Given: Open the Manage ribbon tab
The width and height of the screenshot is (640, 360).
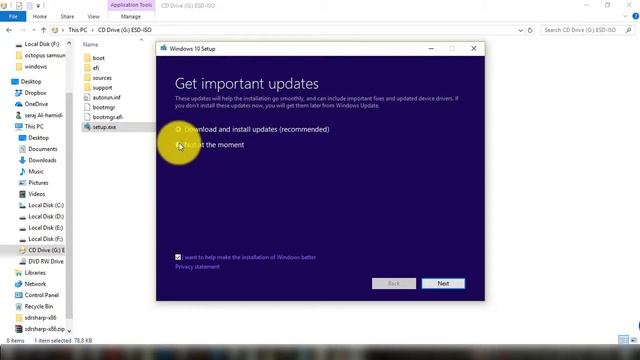Looking at the screenshot, I should pyautogui.click(x=131, y=16).
